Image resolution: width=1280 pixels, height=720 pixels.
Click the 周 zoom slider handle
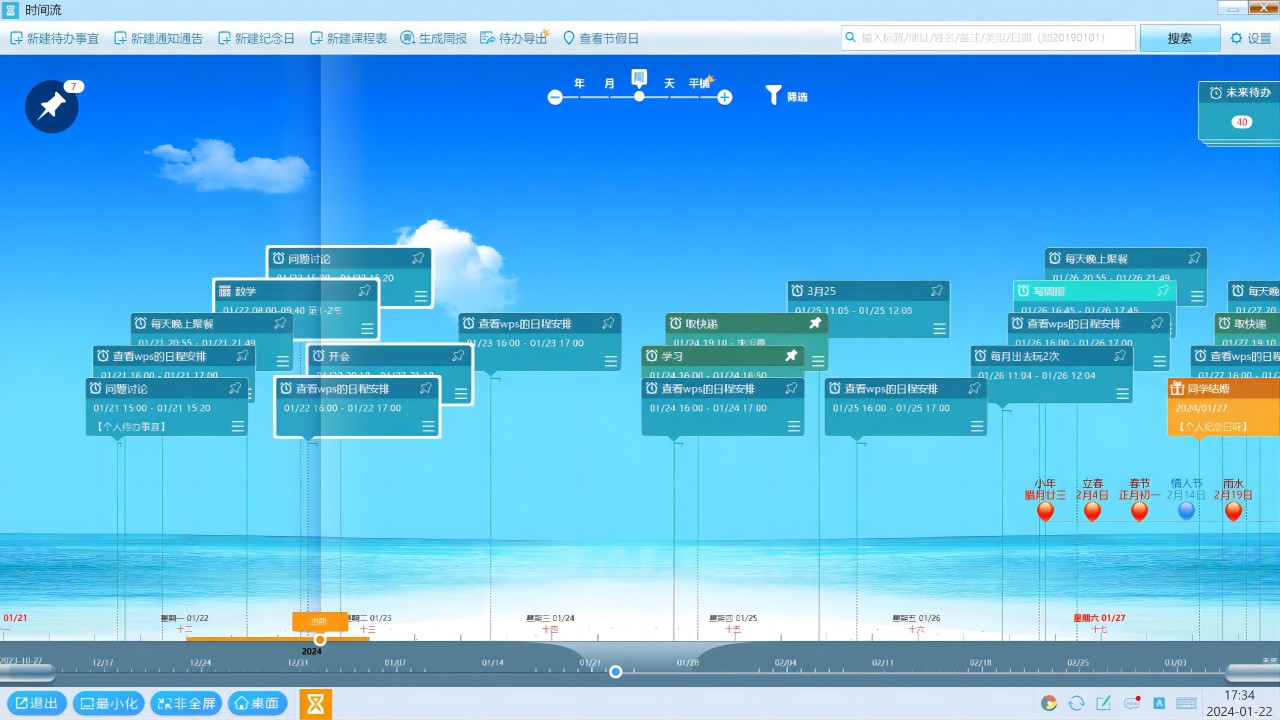tap(639, 96)
